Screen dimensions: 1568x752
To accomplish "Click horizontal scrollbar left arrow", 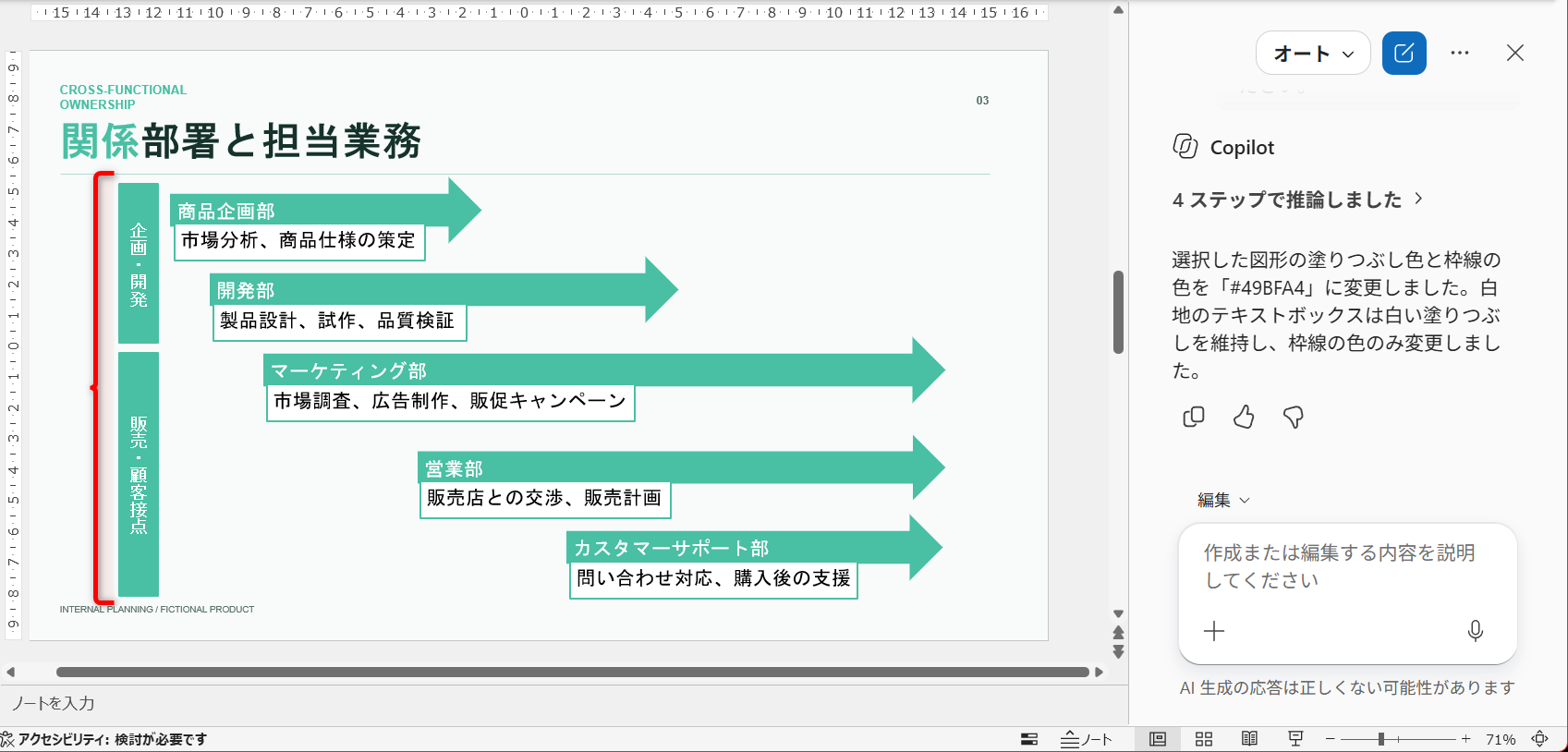I will coord(10,672).
